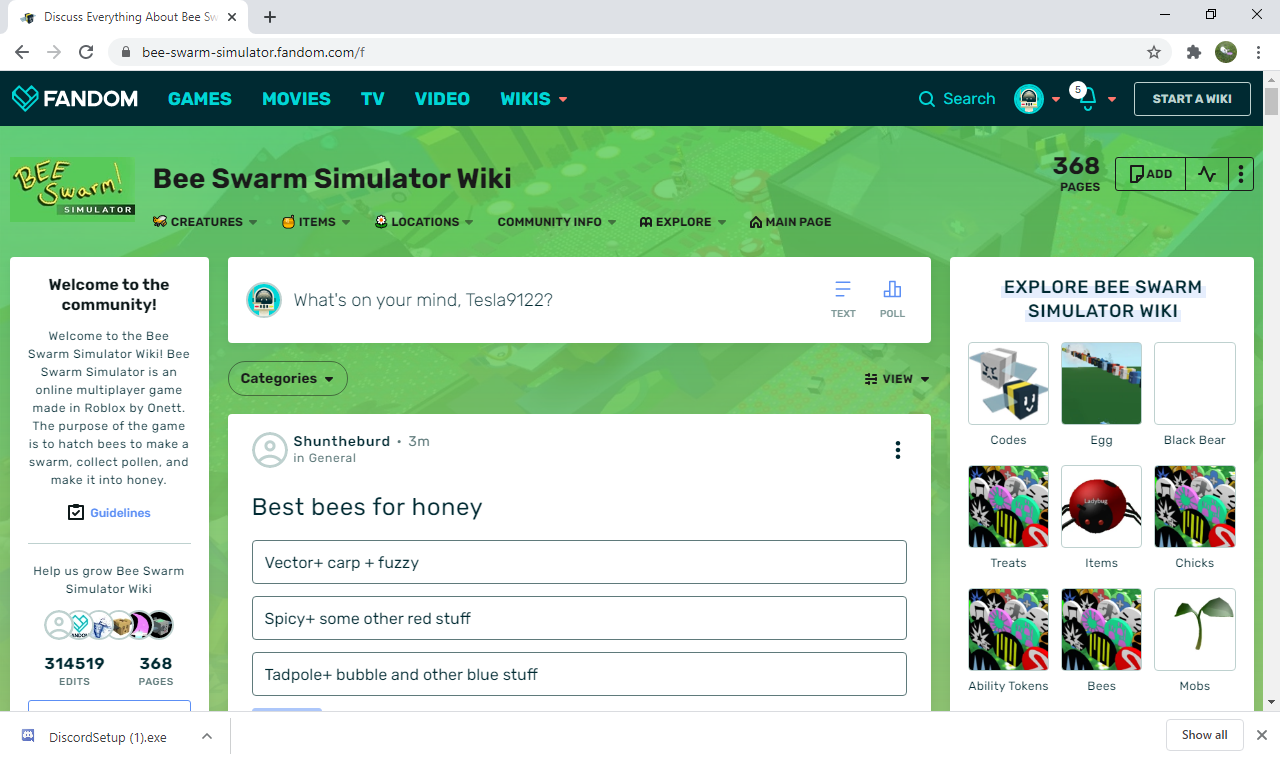Open the Codes thumbnail
Screen dimensions: 1280x760
click(1008, 383)
